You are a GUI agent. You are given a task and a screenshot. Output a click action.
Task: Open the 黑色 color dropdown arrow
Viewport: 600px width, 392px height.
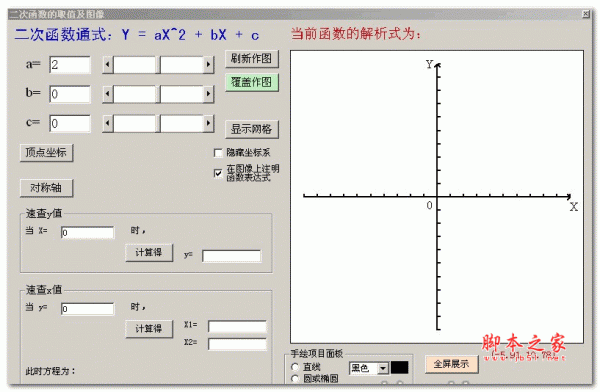point(383,368)
